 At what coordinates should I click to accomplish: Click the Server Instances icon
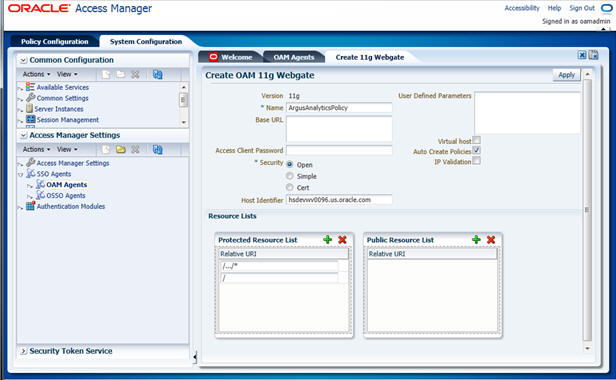[x=29, y=108]
